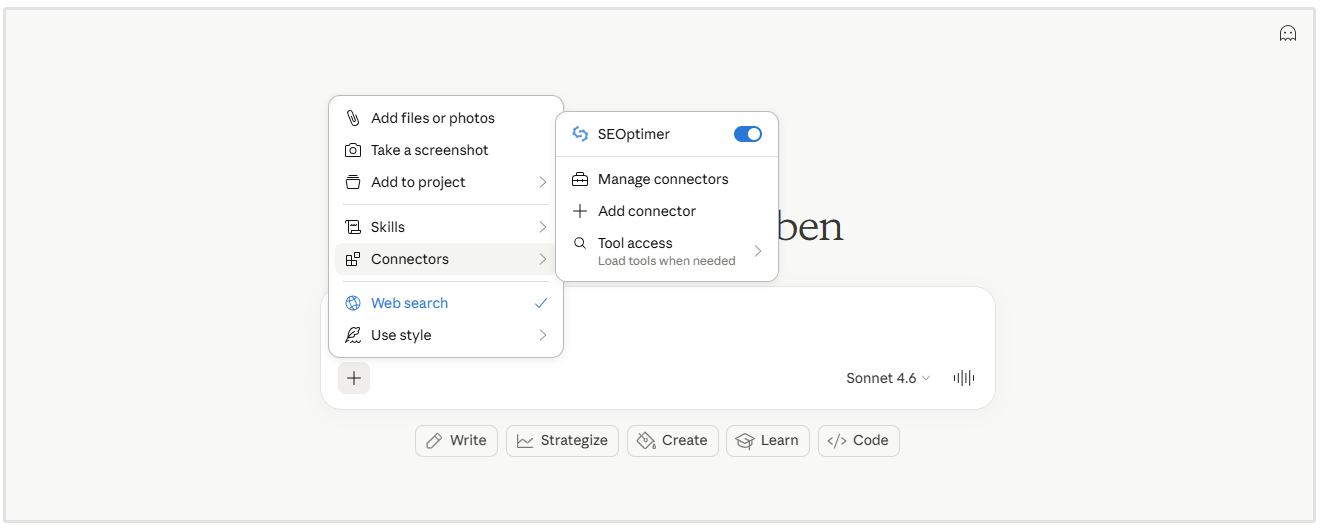
Task: Expand the Use style submenu arrow
Action: click(542, 335)
